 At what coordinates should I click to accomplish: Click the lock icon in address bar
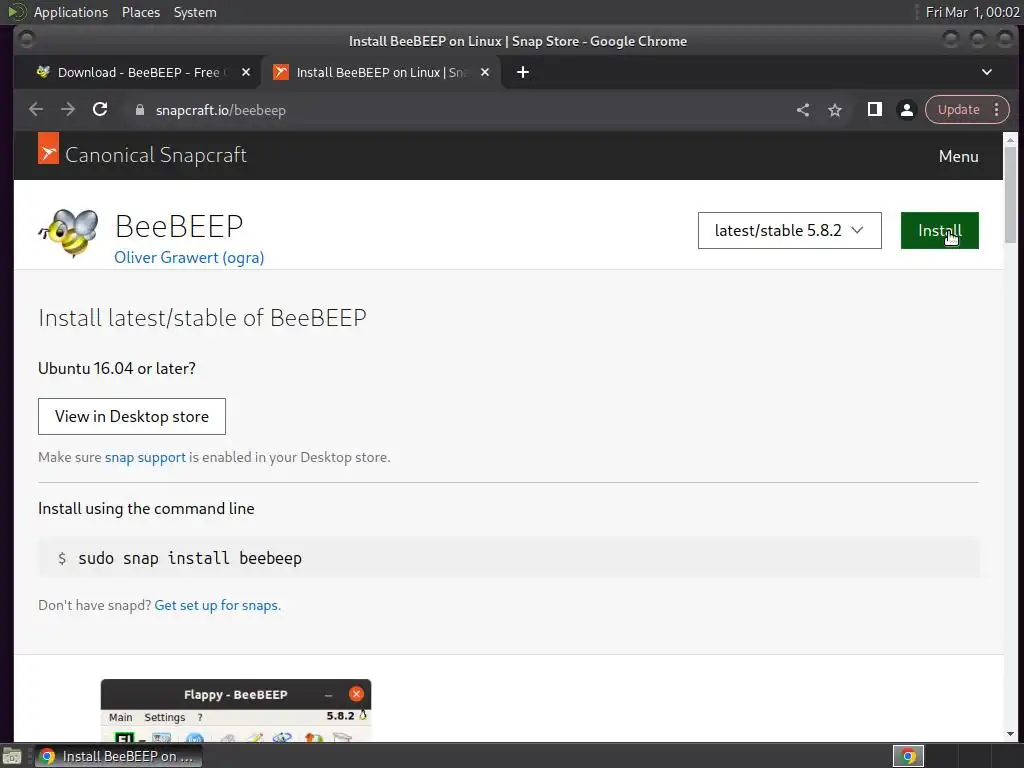coord(139,110)
